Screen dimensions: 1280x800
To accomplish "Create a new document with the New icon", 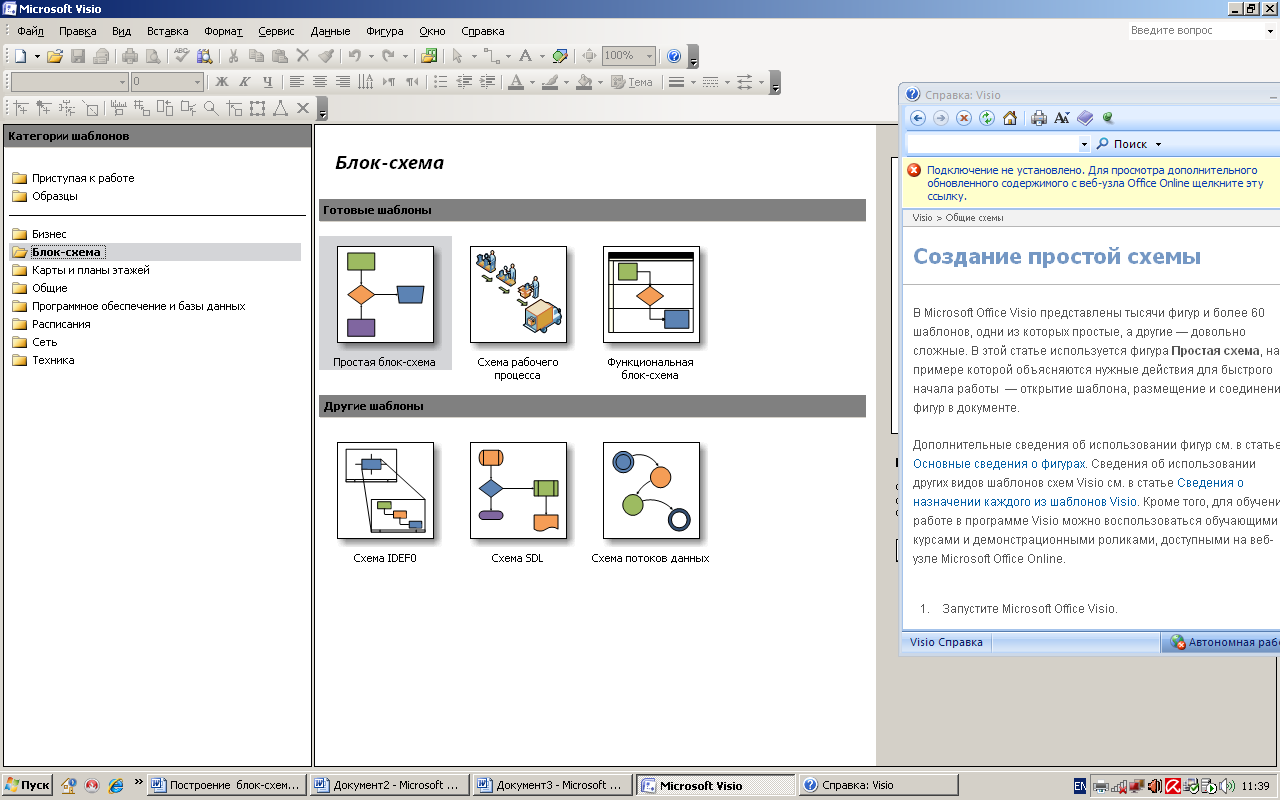I will 19,57.
